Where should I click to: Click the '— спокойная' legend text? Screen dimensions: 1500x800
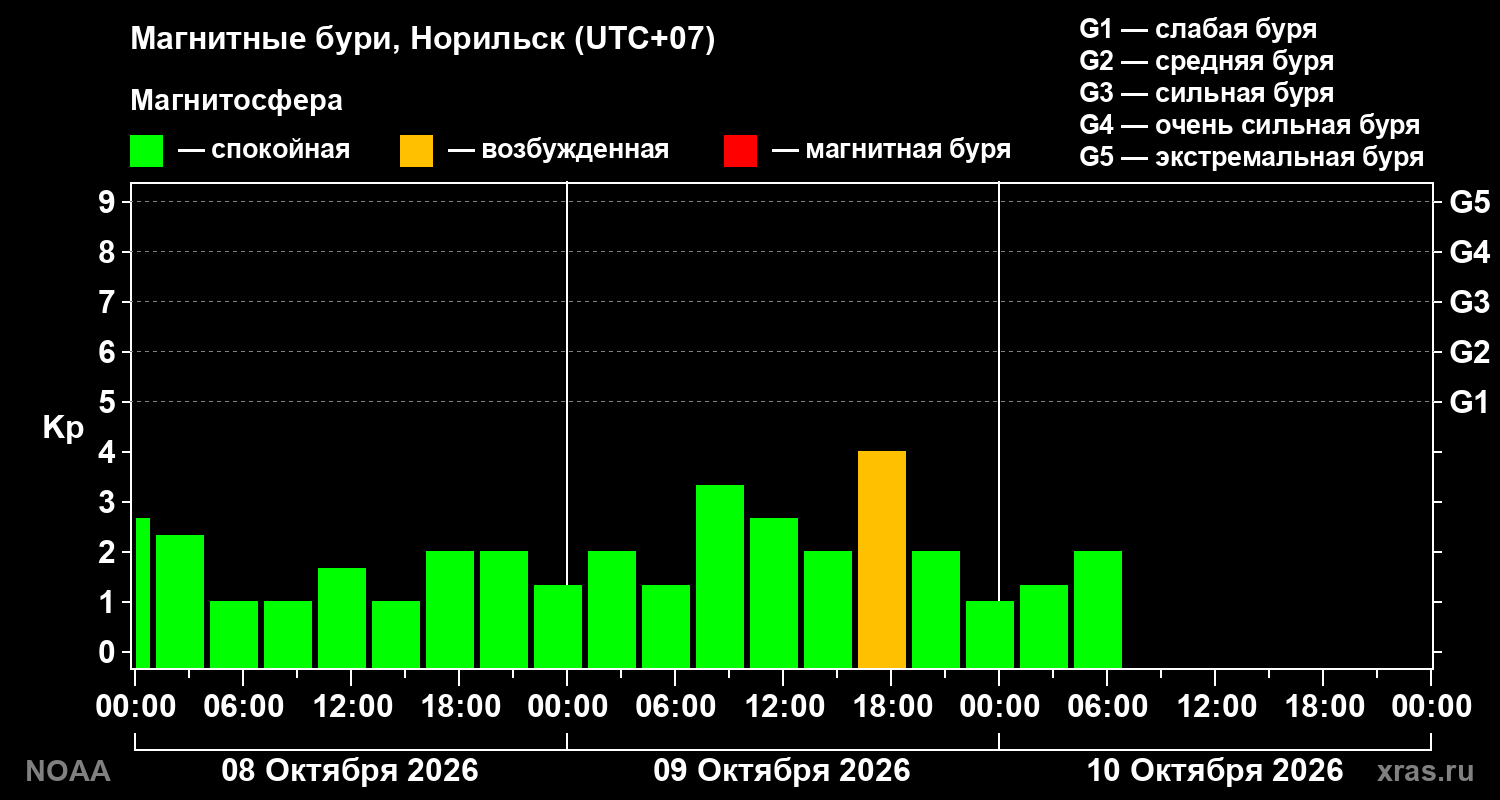pyautogui.click(x=264, y=151)
